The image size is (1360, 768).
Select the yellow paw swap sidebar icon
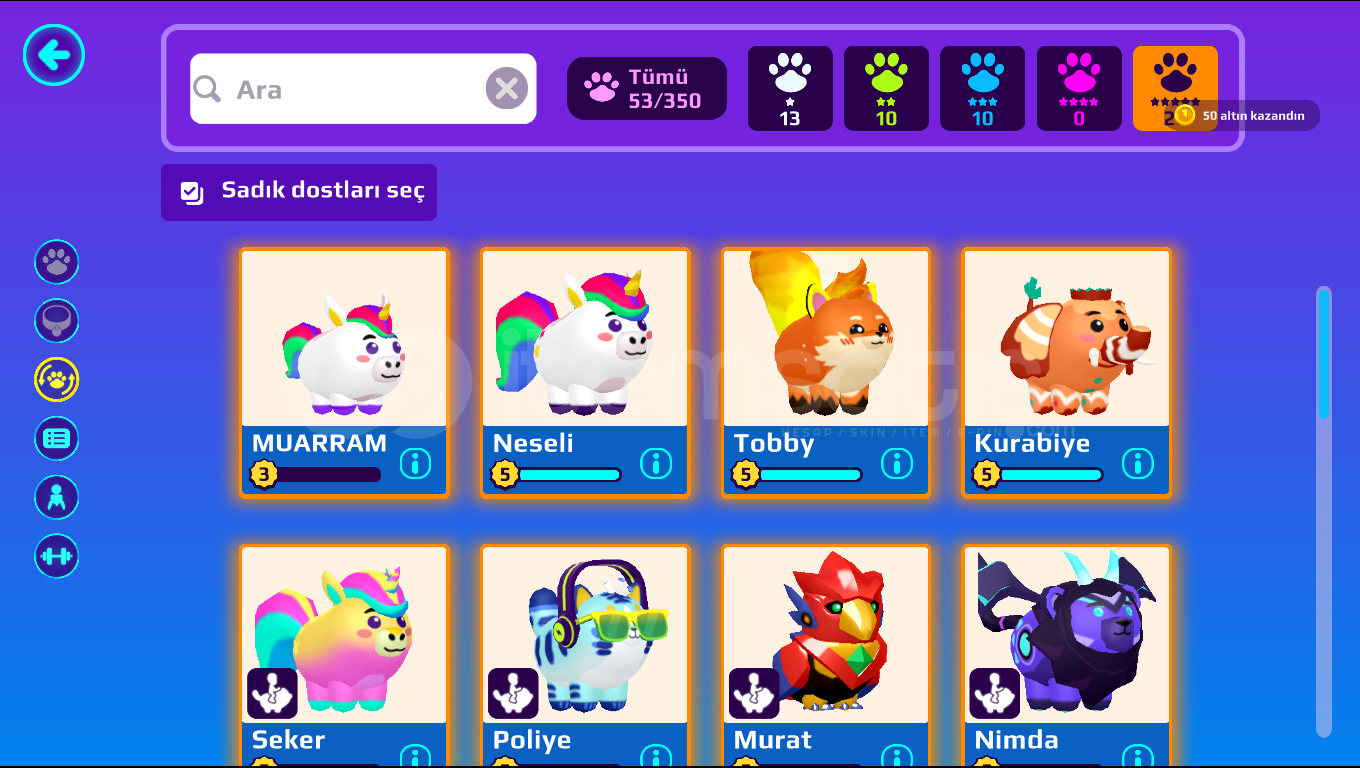57,380
